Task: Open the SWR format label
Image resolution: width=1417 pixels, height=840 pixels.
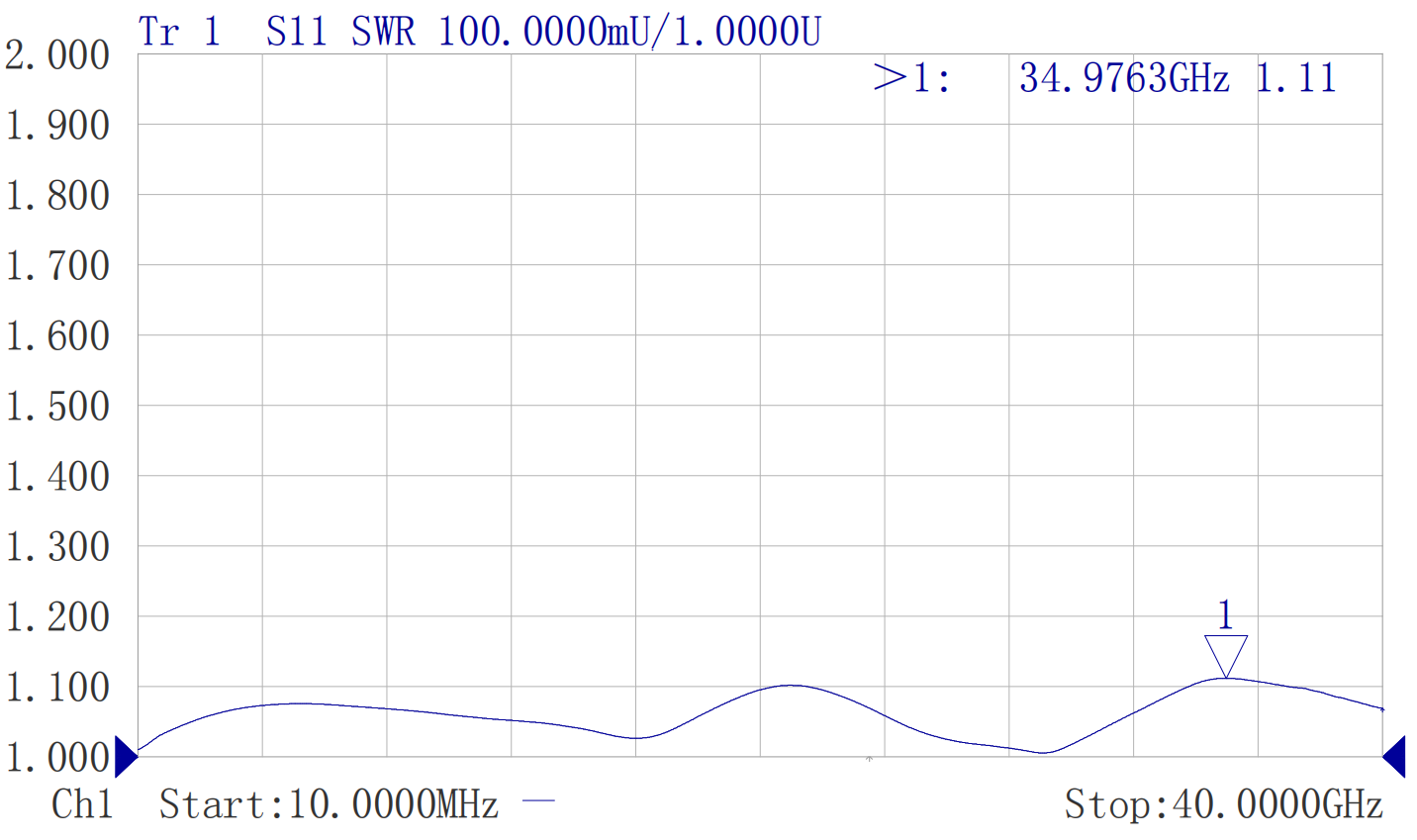Action: 383,33
